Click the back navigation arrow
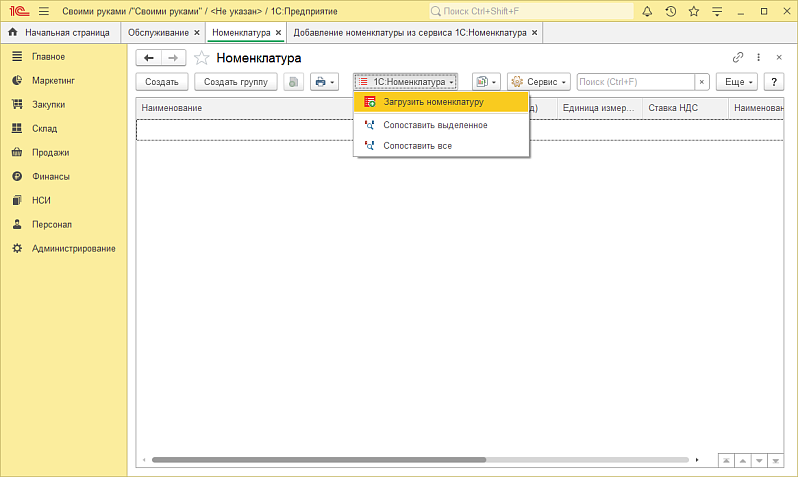Viewport: 798px width, 477px height. [149, 58]
